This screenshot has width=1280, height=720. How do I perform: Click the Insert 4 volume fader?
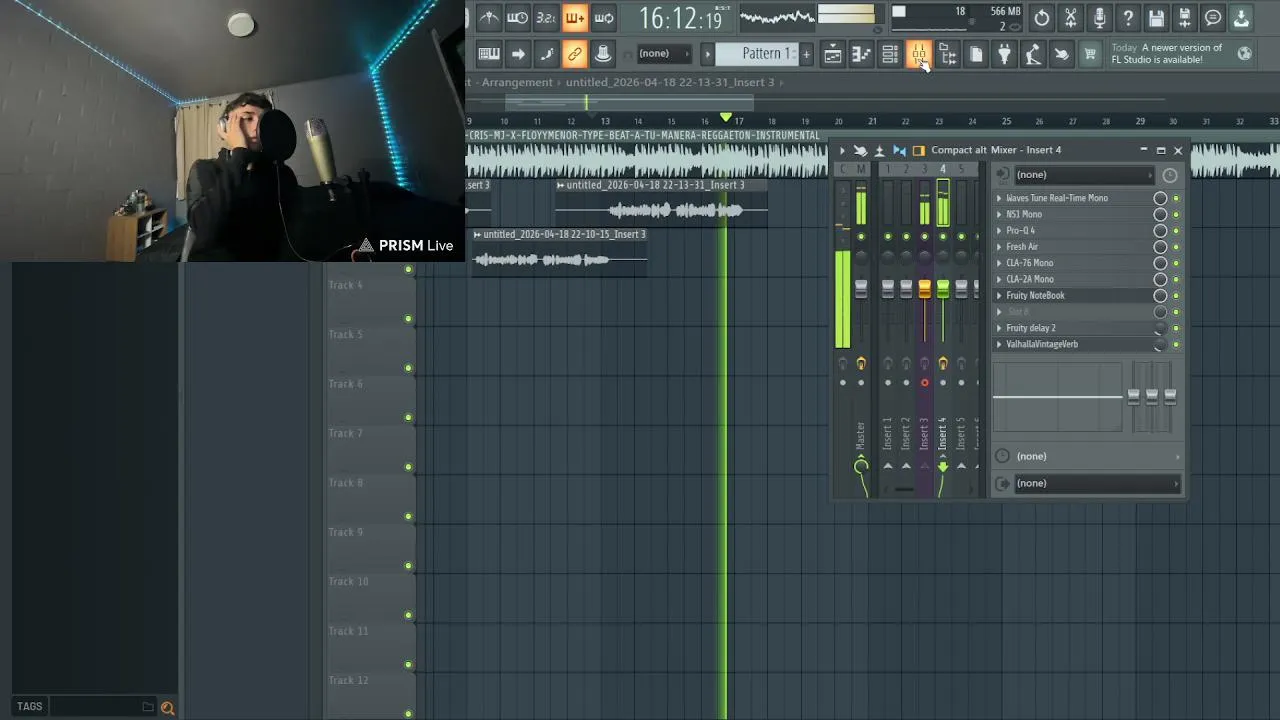click(942, 289)
